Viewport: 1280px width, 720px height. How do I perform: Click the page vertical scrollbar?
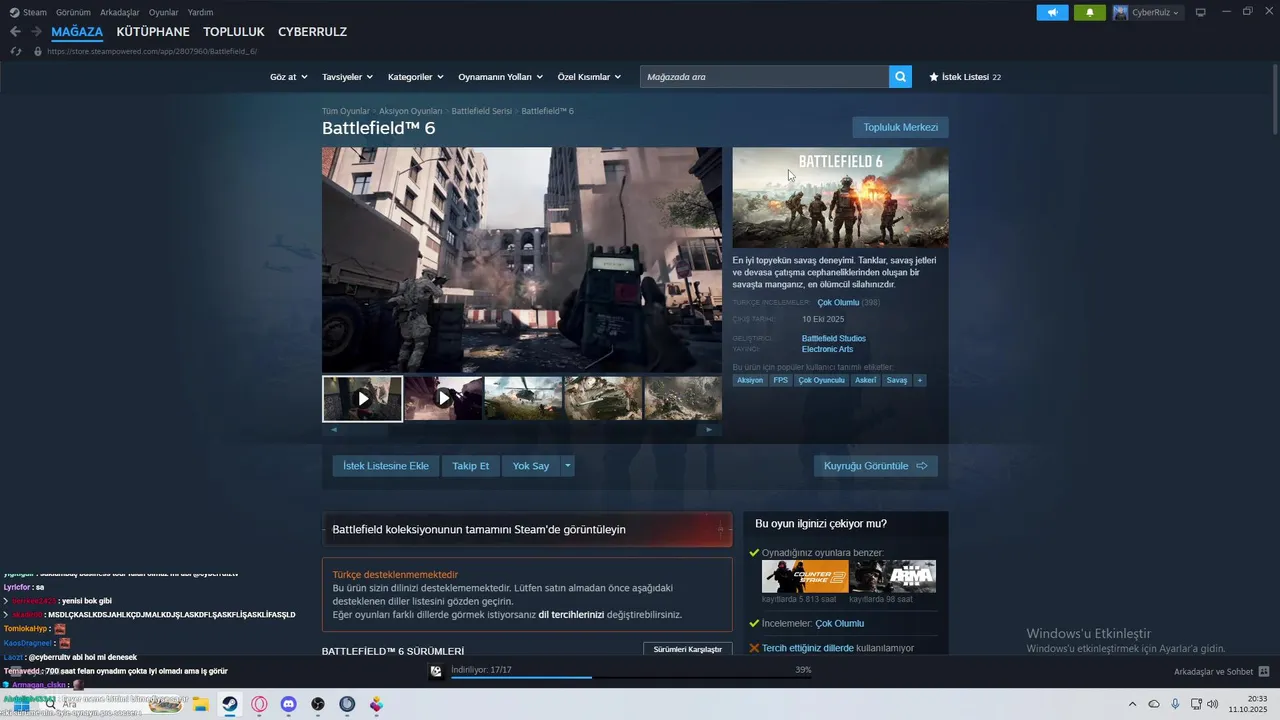point(1275,100)
